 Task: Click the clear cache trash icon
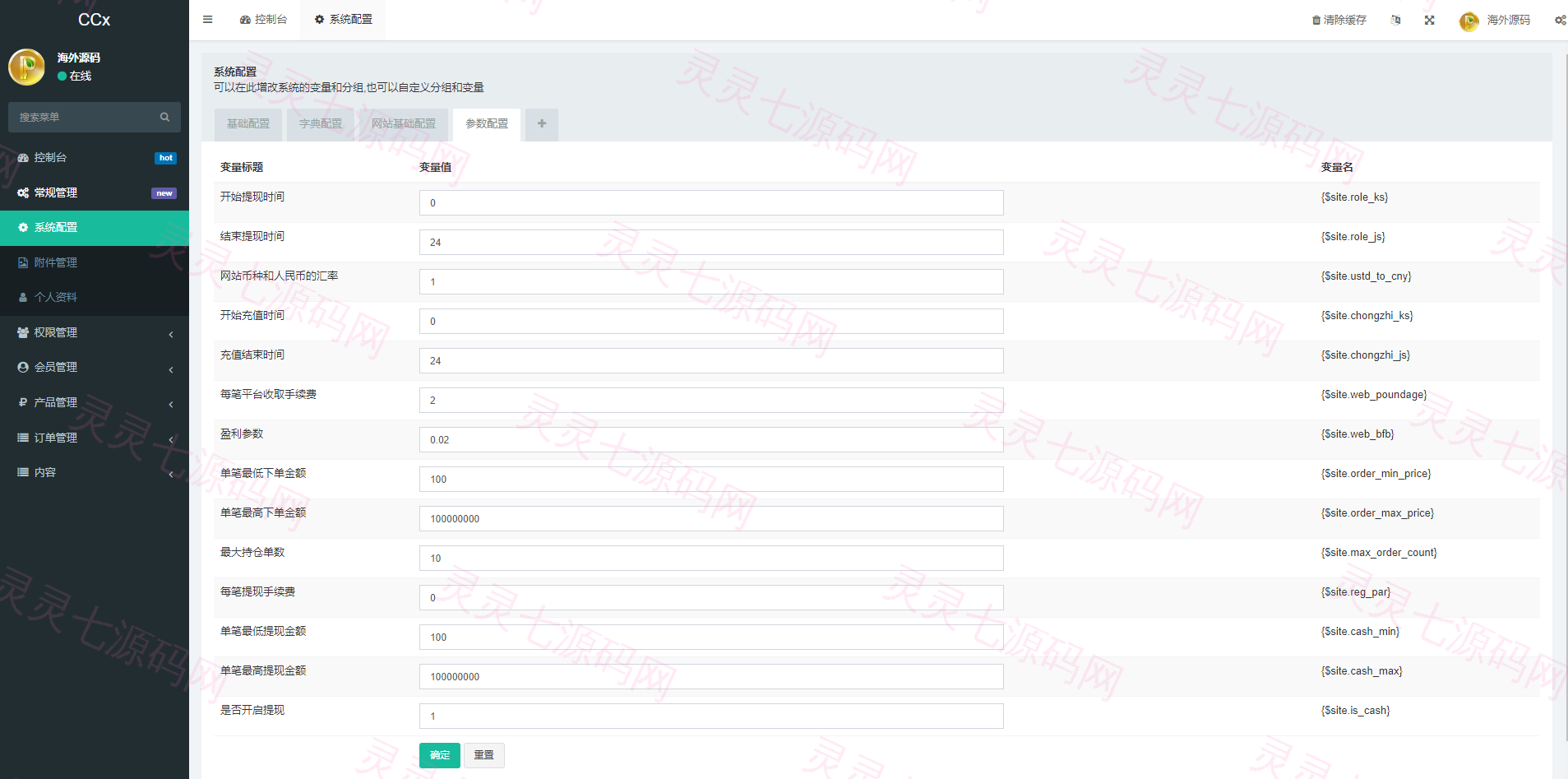(x=1316, y=21)
